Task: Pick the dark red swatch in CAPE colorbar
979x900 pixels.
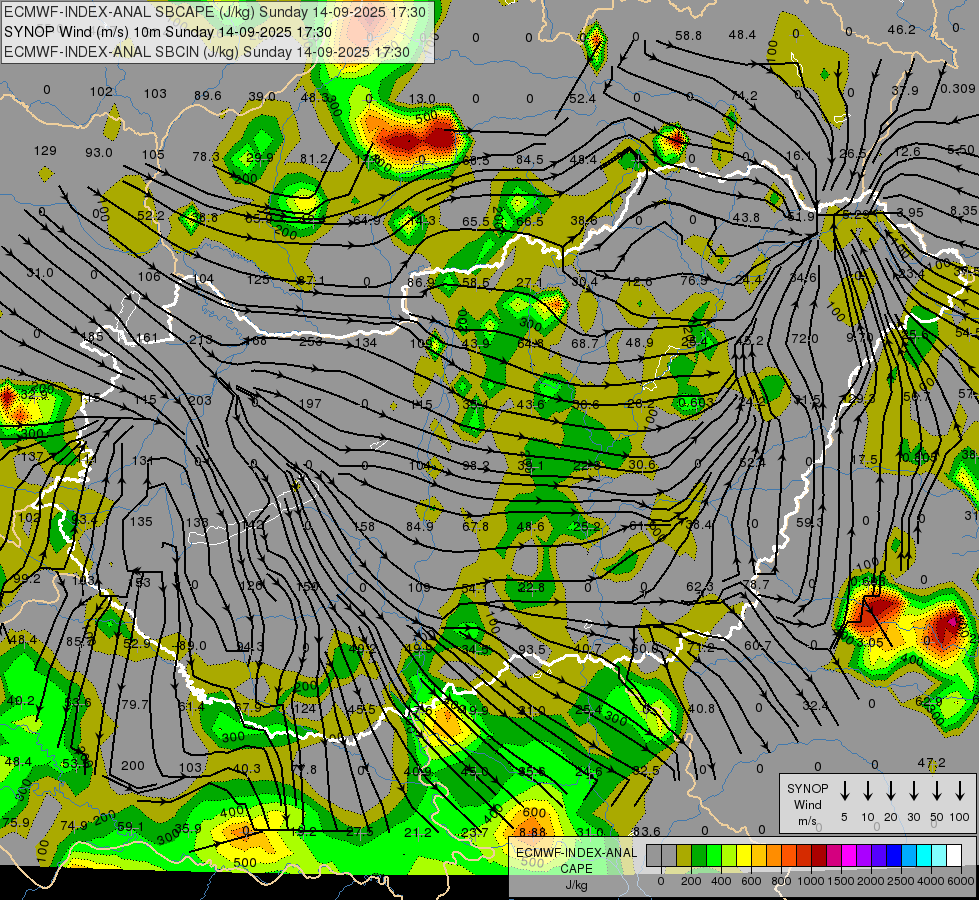Action: [x=819, y=856]
